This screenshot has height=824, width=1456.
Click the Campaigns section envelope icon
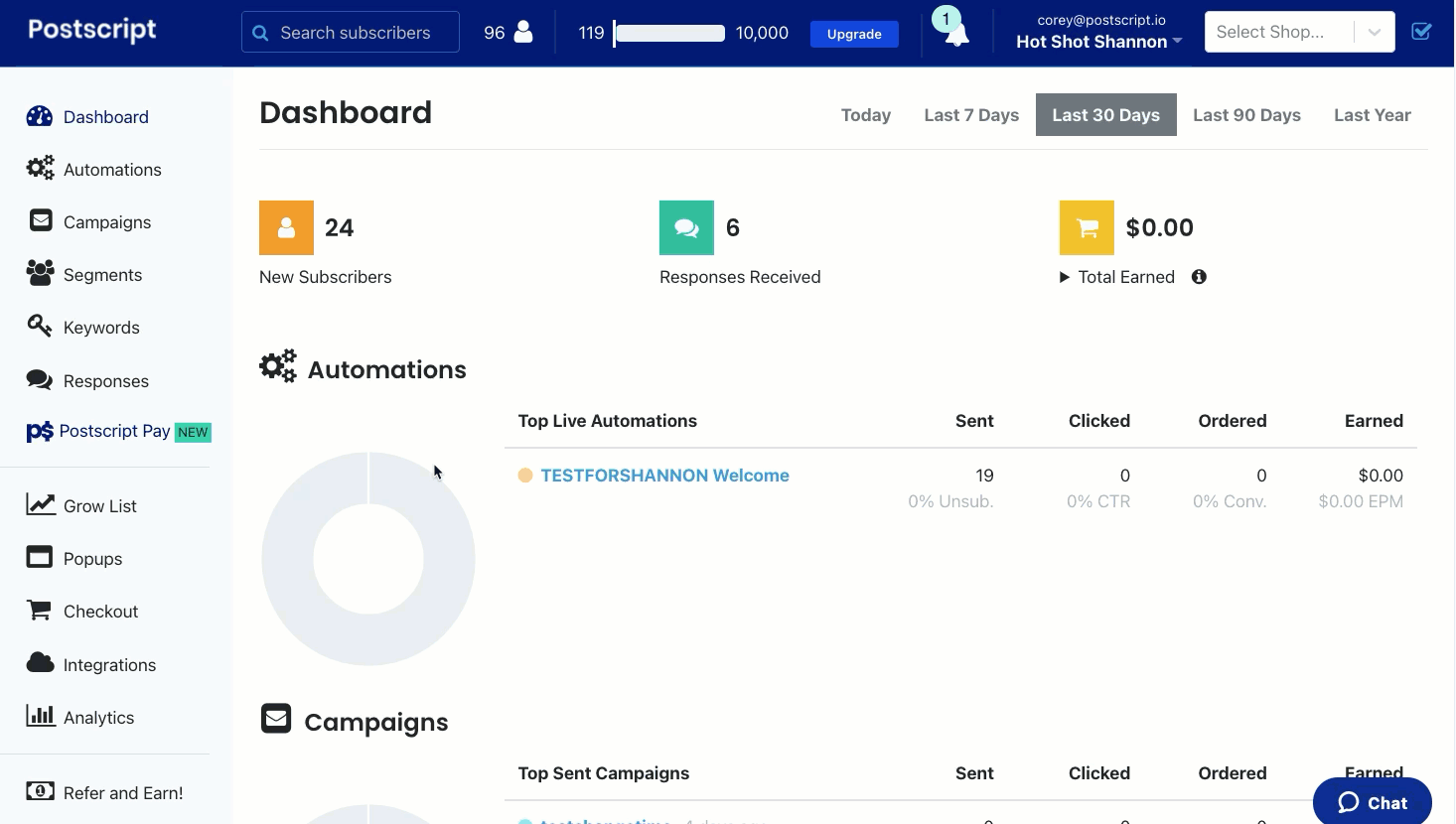pyautogui.click(x=276, y=718)
